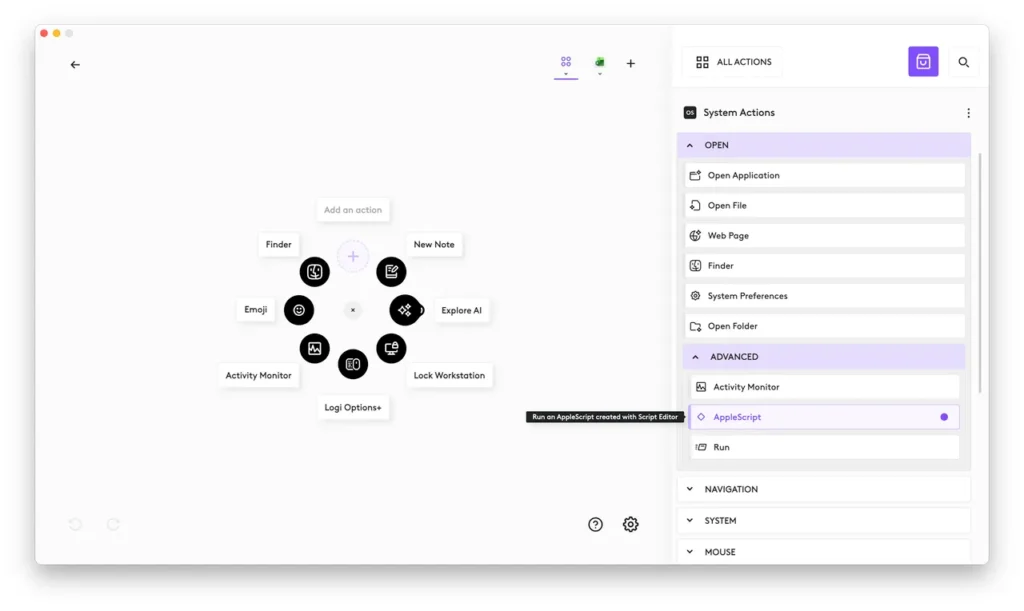Select the Activity Monitor graph icon

click(314, 348)
